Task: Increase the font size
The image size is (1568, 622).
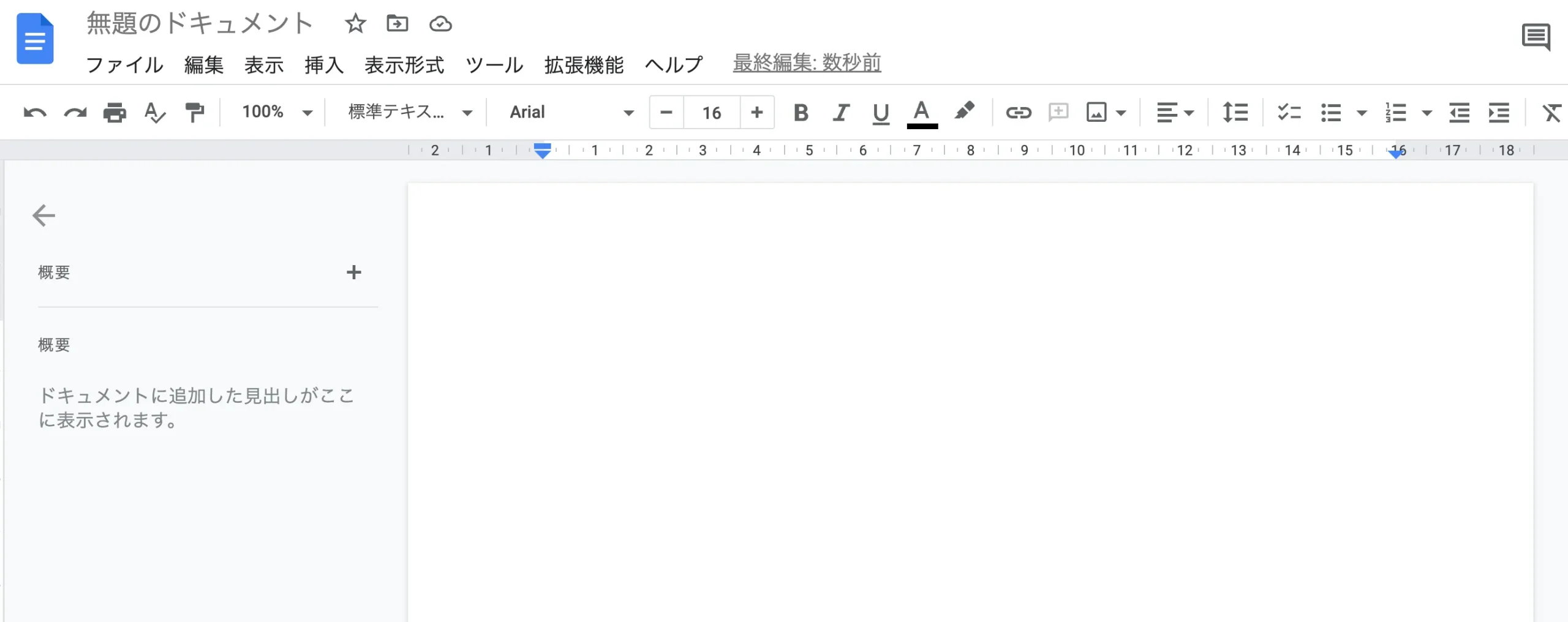Action: coord(757,113)
